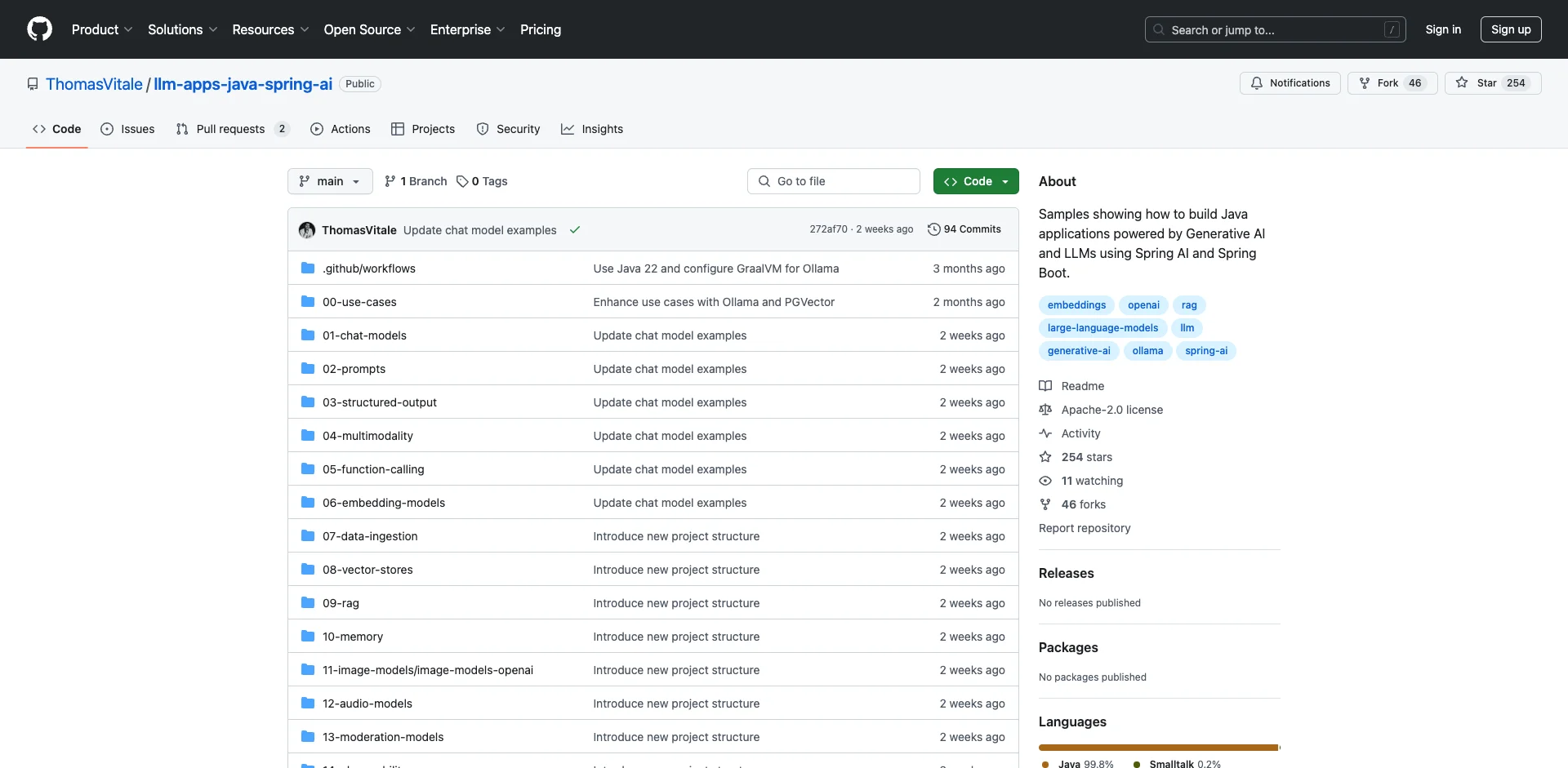Open the main branch selector dropdown
The width and height of the screenshot is (1568, 768).
(x=330, y=181)
